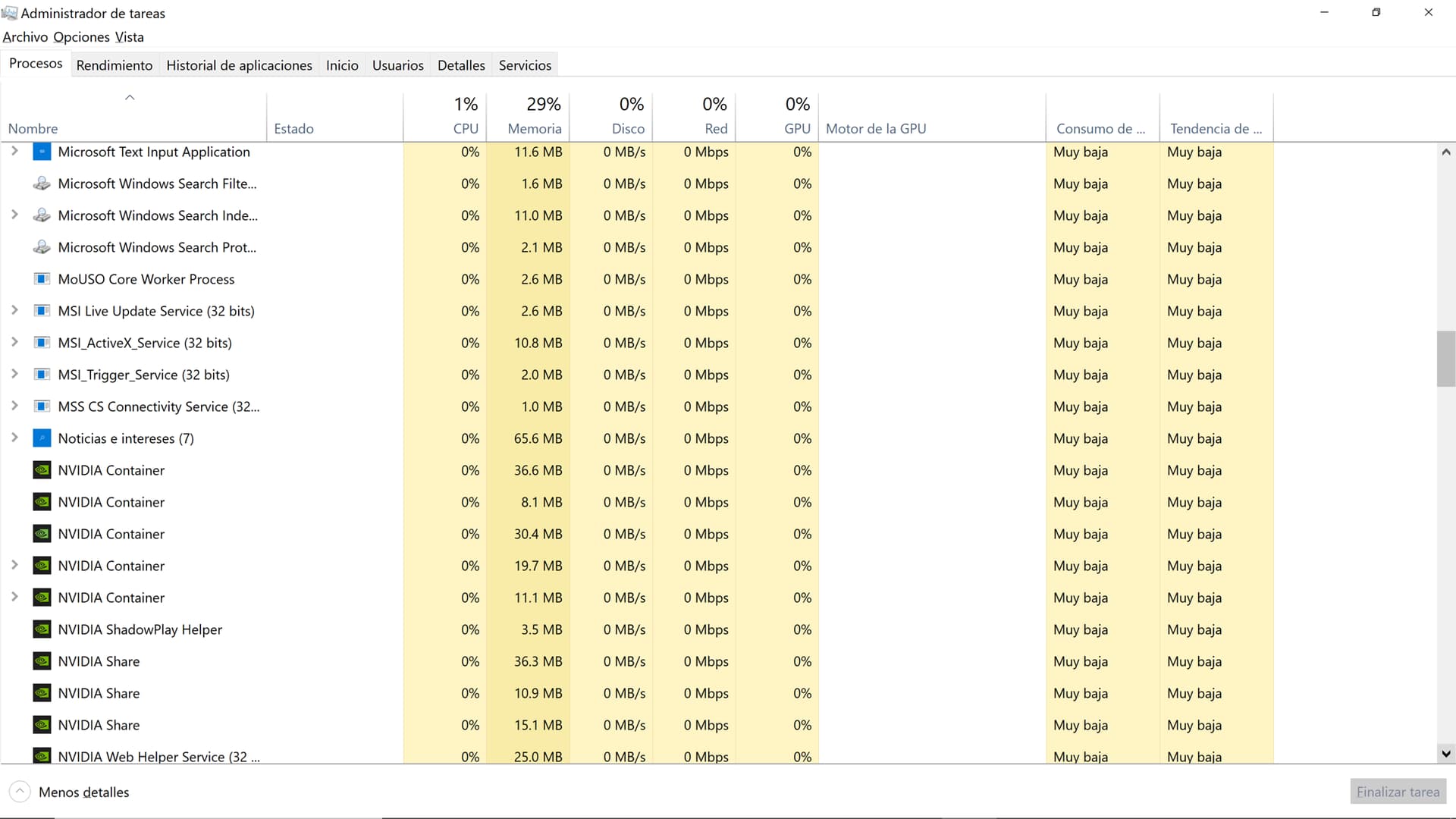1456x819 pixels.
Task: Sort by the Red column header
Action: 694,117
